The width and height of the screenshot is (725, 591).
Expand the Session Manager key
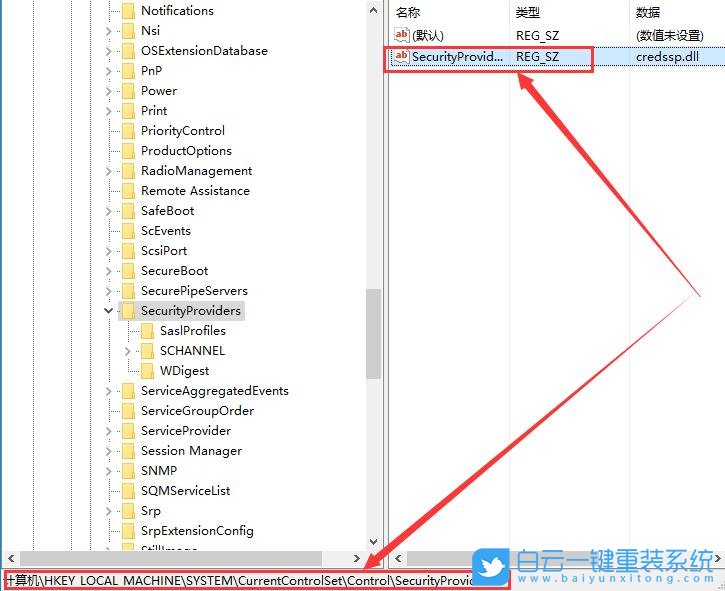108,451
